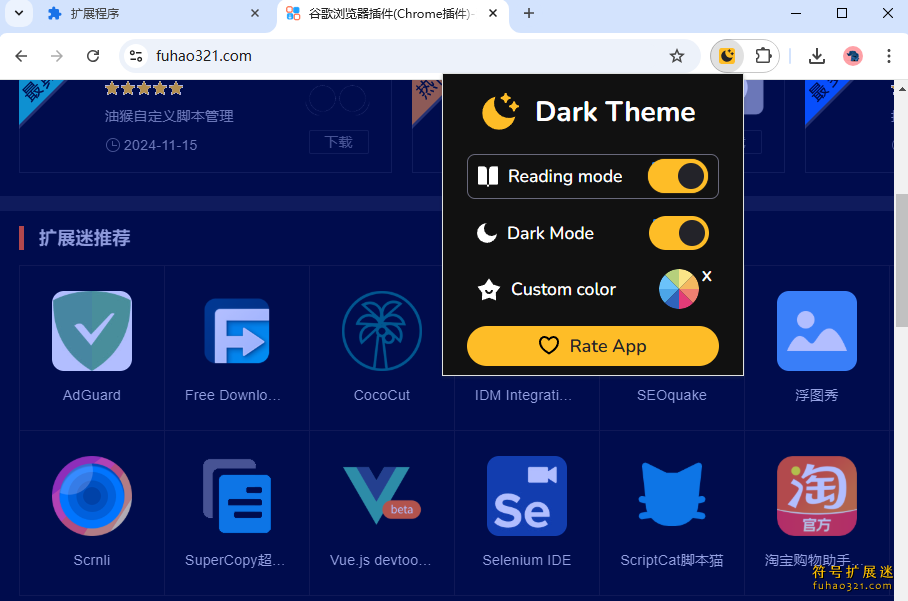The width and height of the screenshot is (908, 601).
Task: Click the SuperCopy超... name link
Action: pyautogui.click(x=235, y=560)
